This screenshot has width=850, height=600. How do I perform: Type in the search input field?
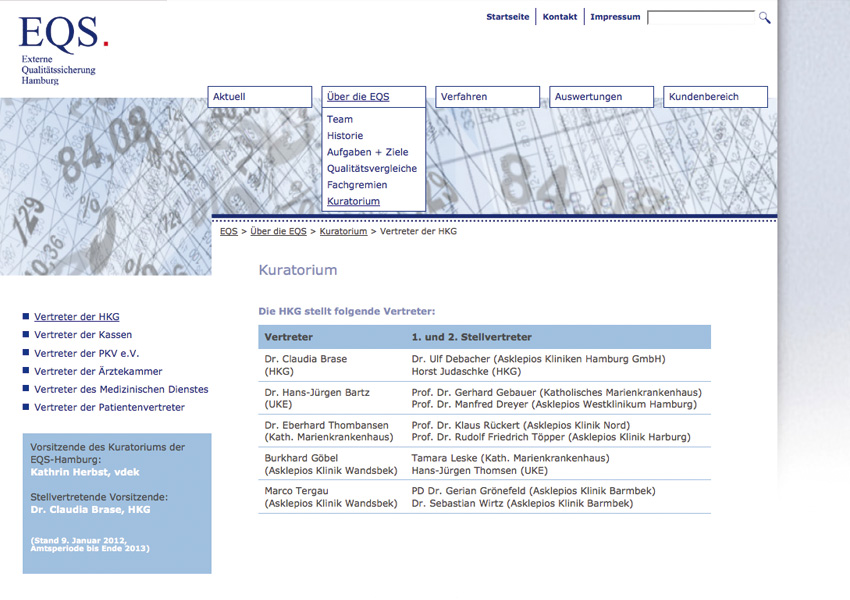point(700,18)
